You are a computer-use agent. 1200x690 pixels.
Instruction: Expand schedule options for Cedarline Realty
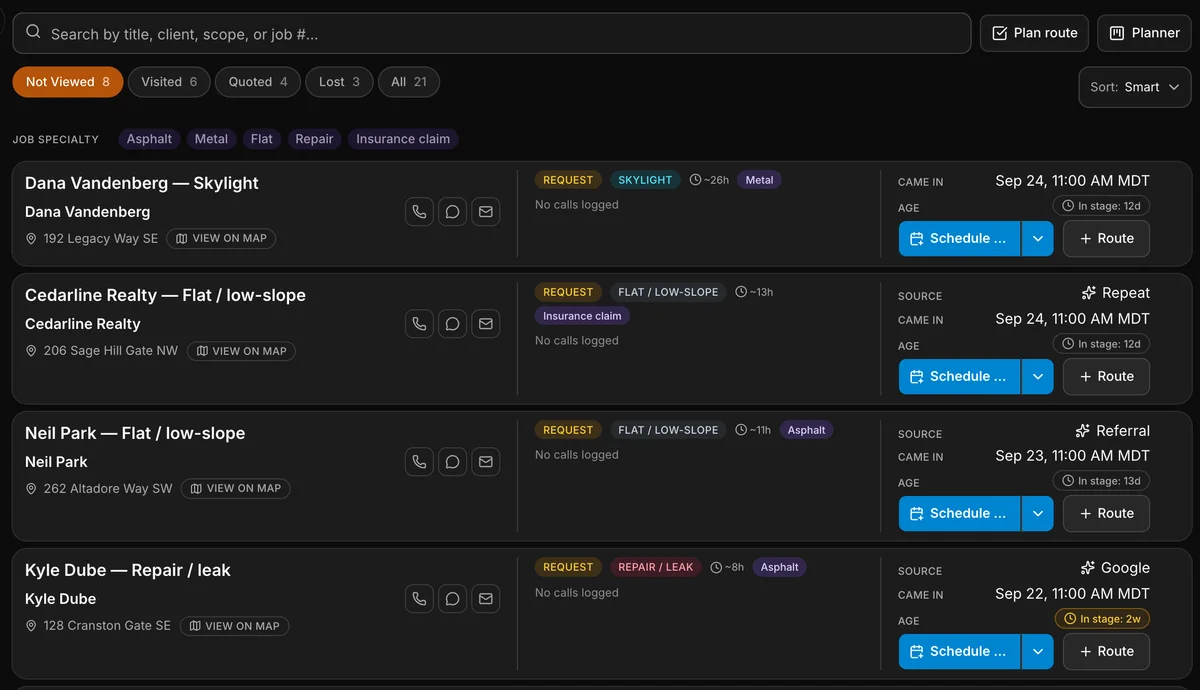tap(1037, 377)
